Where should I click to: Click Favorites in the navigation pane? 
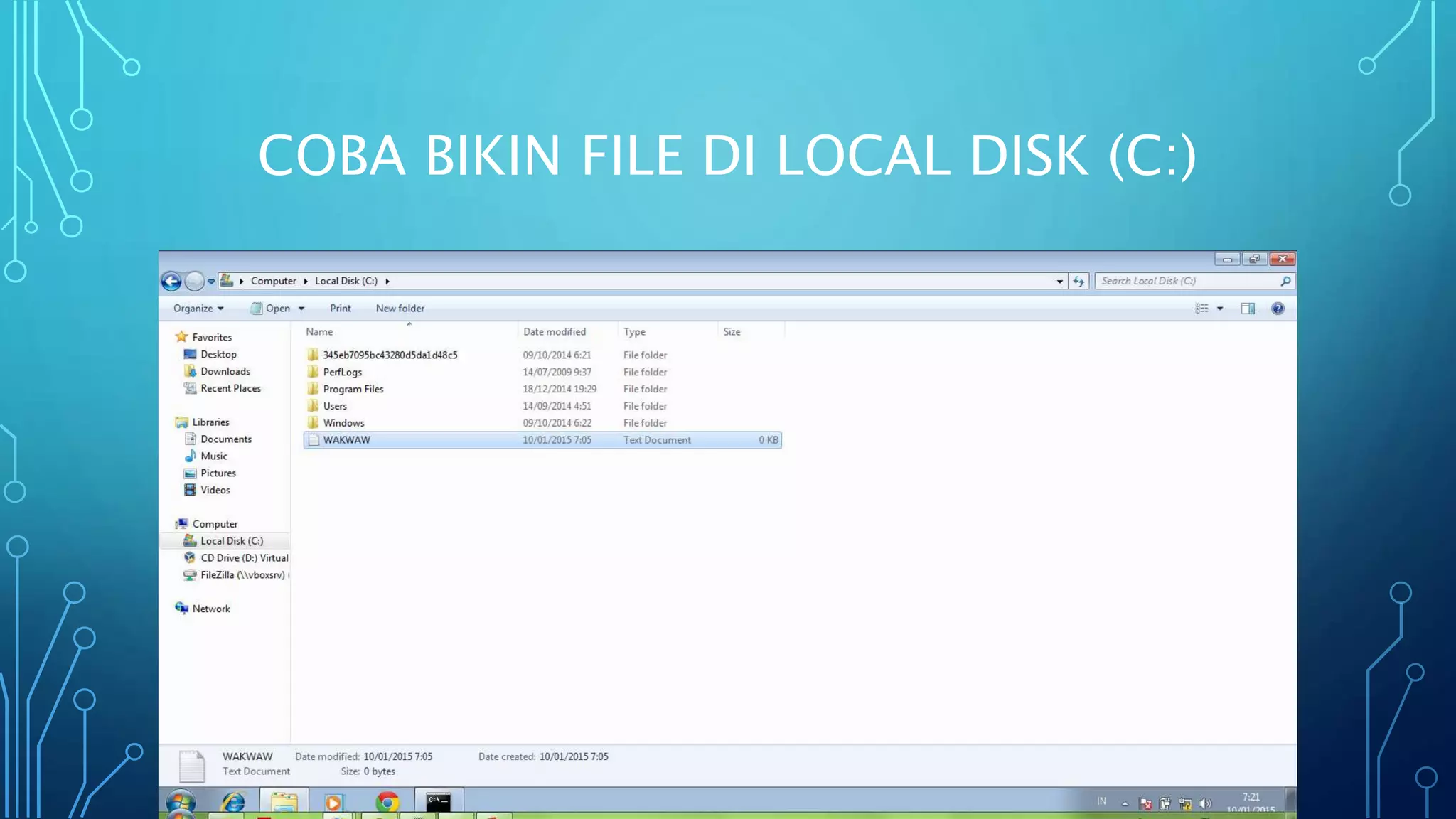click(x=212, y=338)
